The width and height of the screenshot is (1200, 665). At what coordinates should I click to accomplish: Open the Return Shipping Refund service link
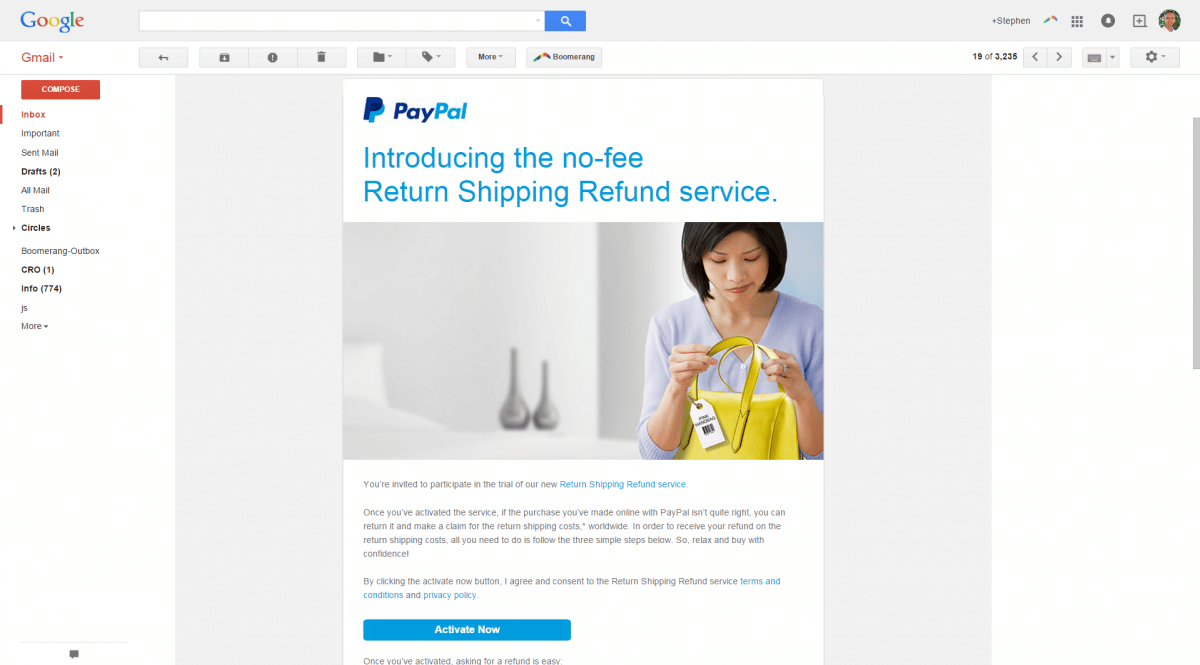[x=623, y=484]
